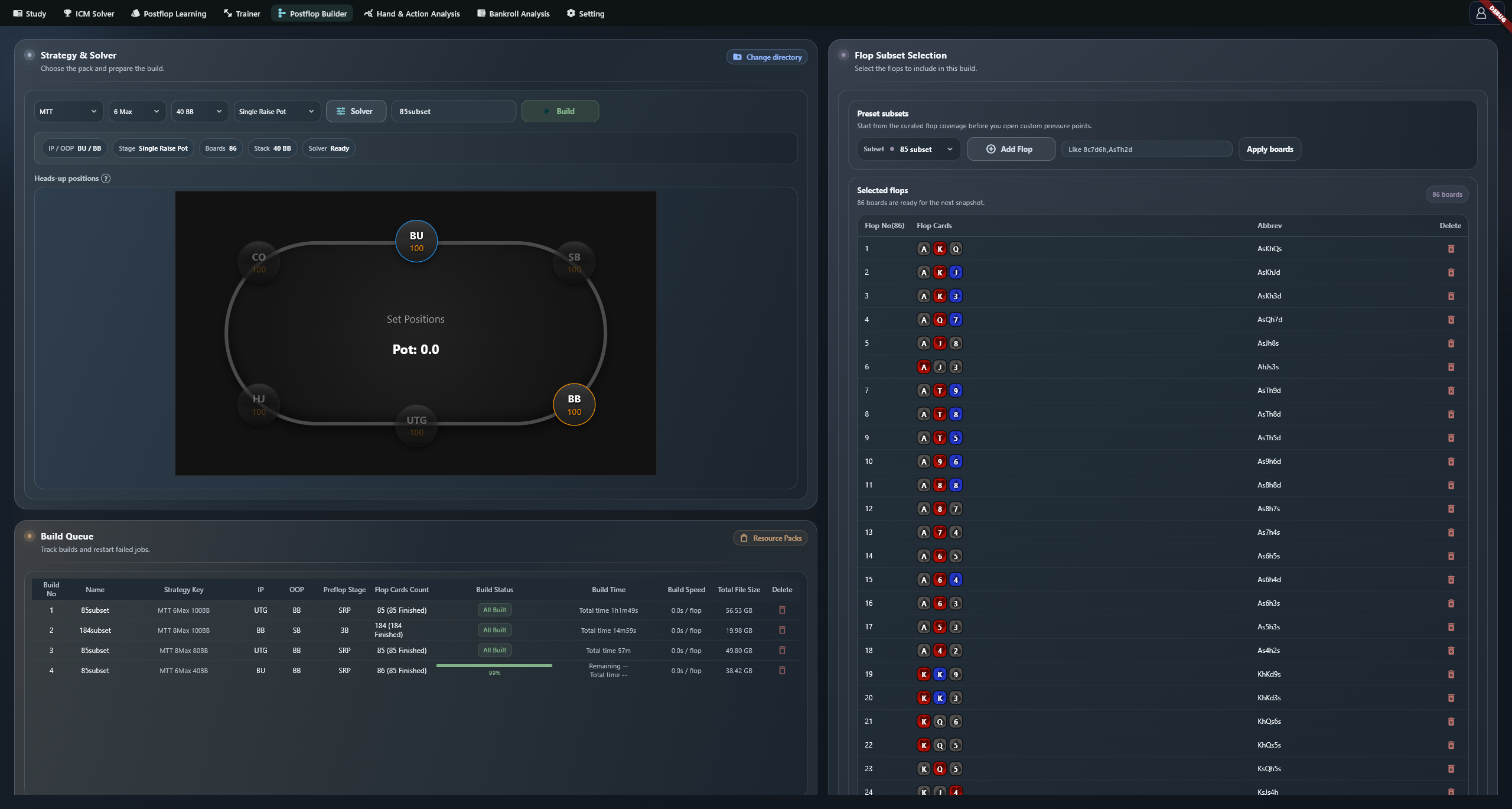The image size is (1512, 809).
Task: Delete build 4 in the Build Queue
Action: [x=782, y=670]
